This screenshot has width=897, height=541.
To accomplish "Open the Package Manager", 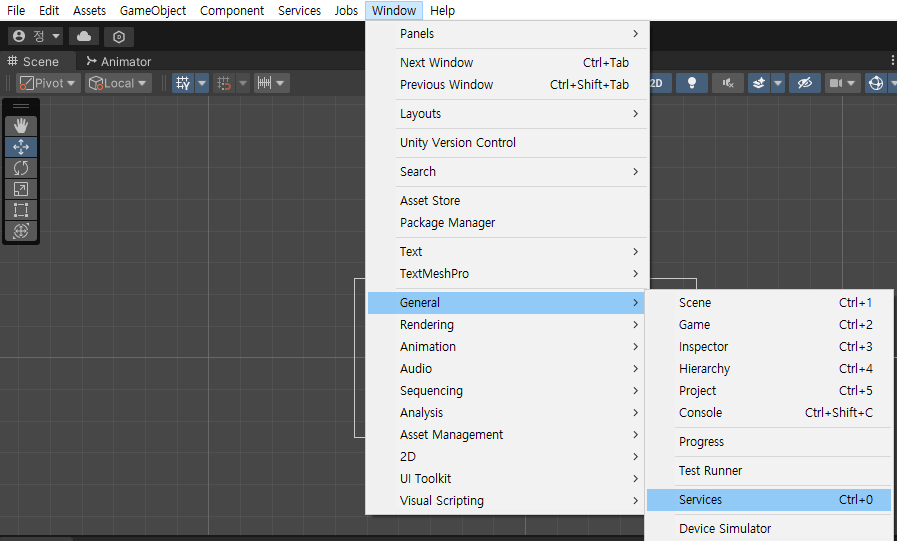I will pyautogui.click(x=507, y=223).
